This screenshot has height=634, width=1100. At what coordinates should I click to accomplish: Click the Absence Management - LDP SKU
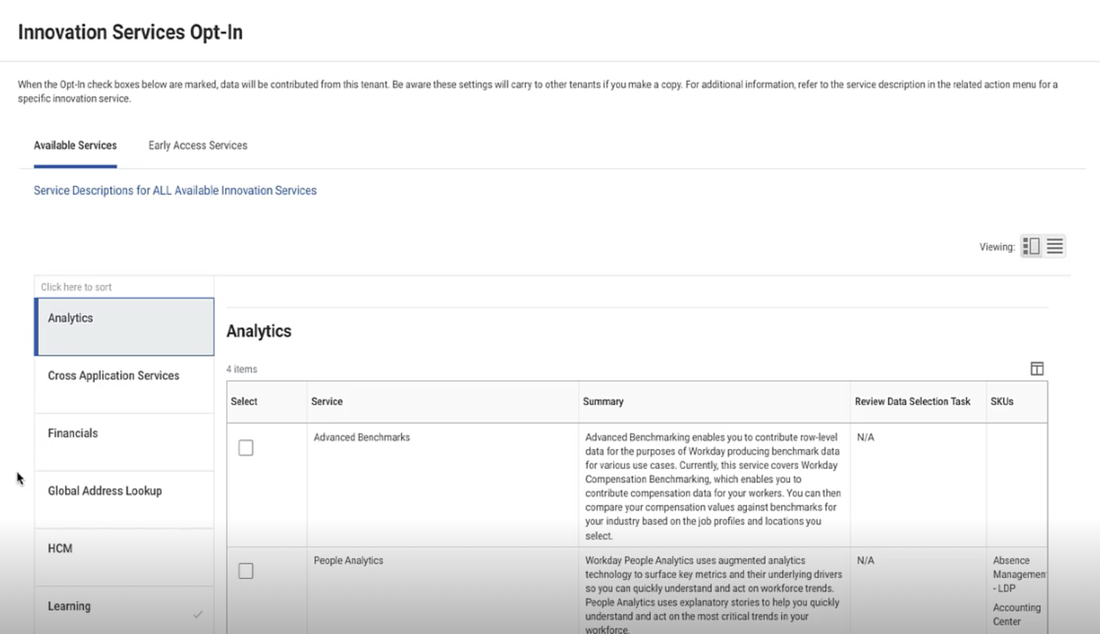tap(1019, 574)
